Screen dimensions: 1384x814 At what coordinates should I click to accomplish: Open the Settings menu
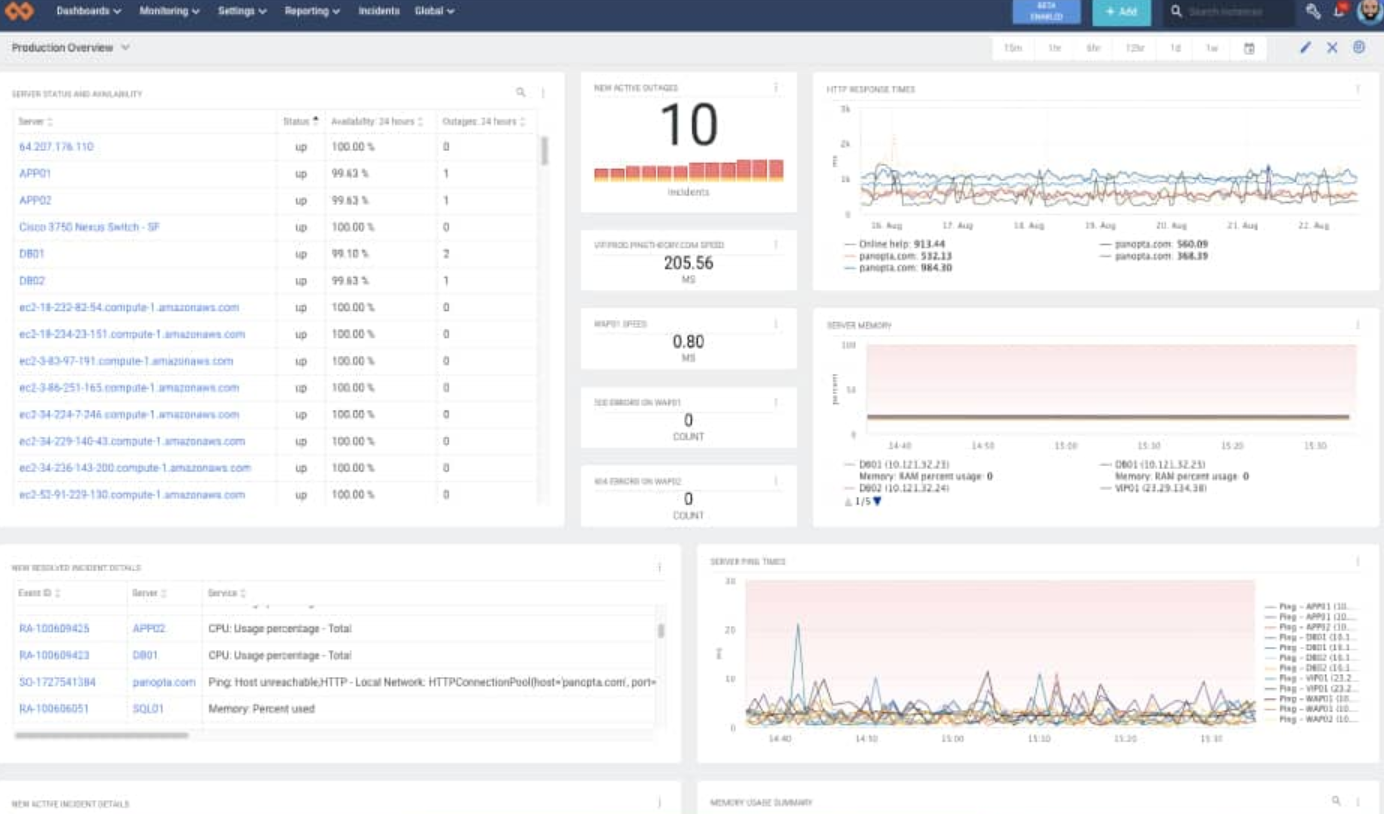242,11
